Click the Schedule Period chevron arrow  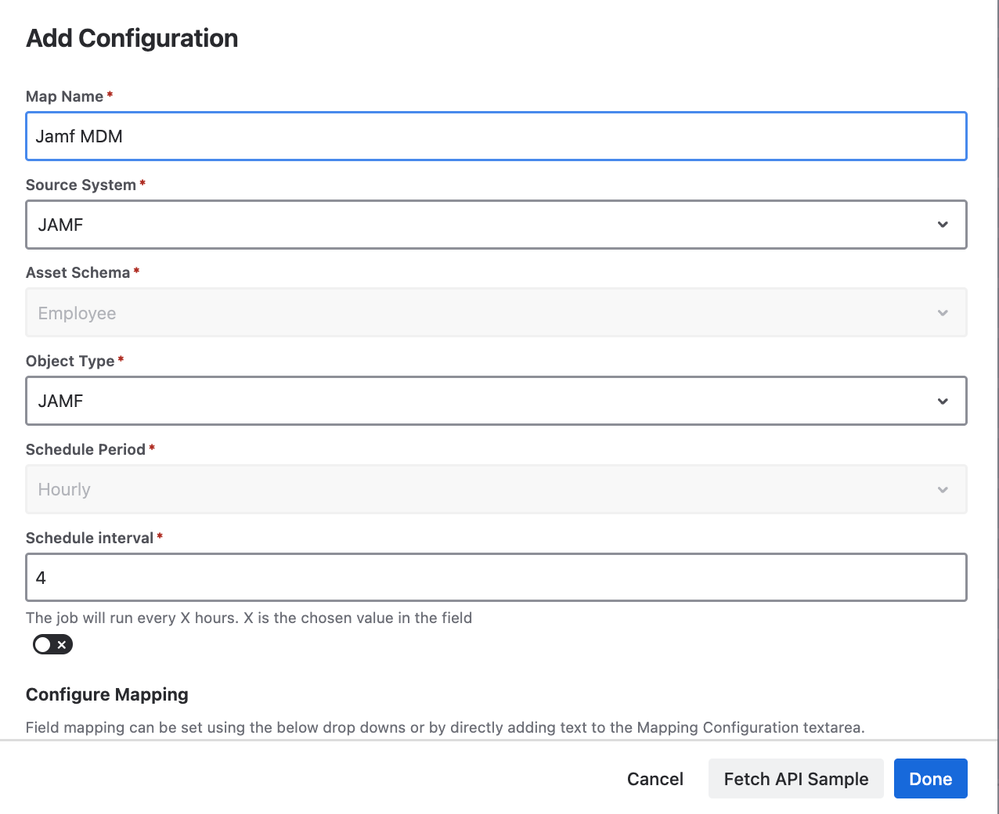coord(943,490)
